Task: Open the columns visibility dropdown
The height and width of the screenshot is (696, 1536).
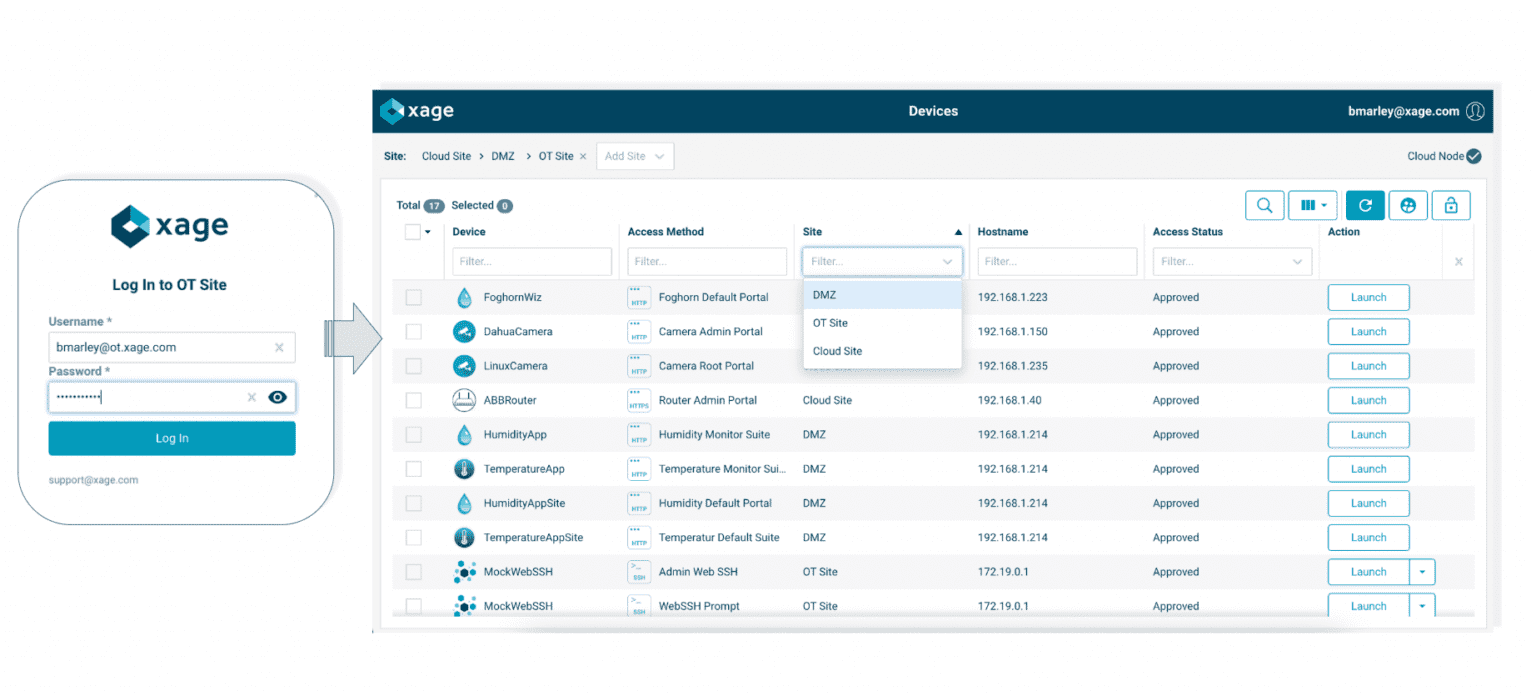Action: (1313, 205)
